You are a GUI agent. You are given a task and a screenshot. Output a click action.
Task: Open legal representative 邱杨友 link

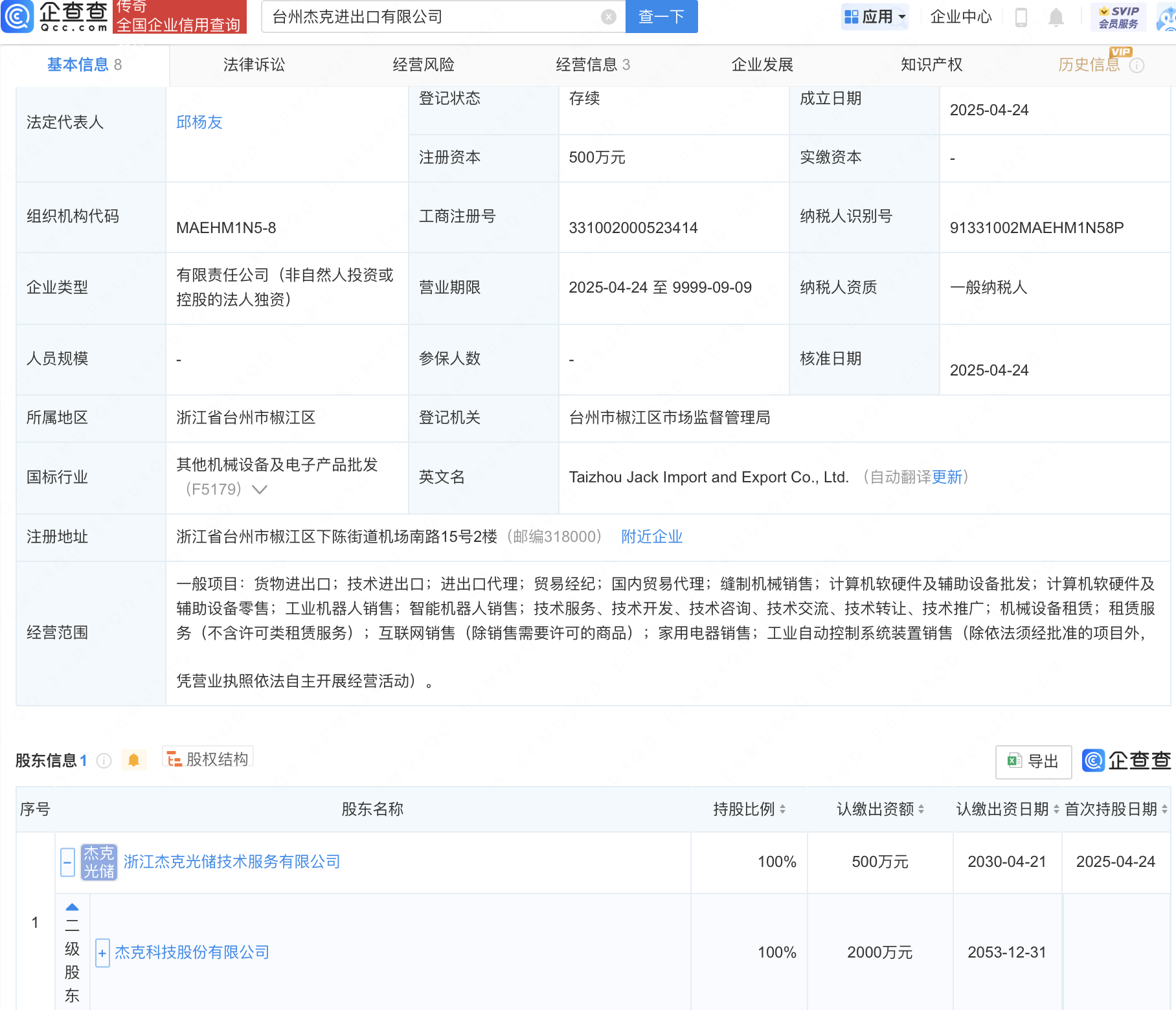(199, 122)
